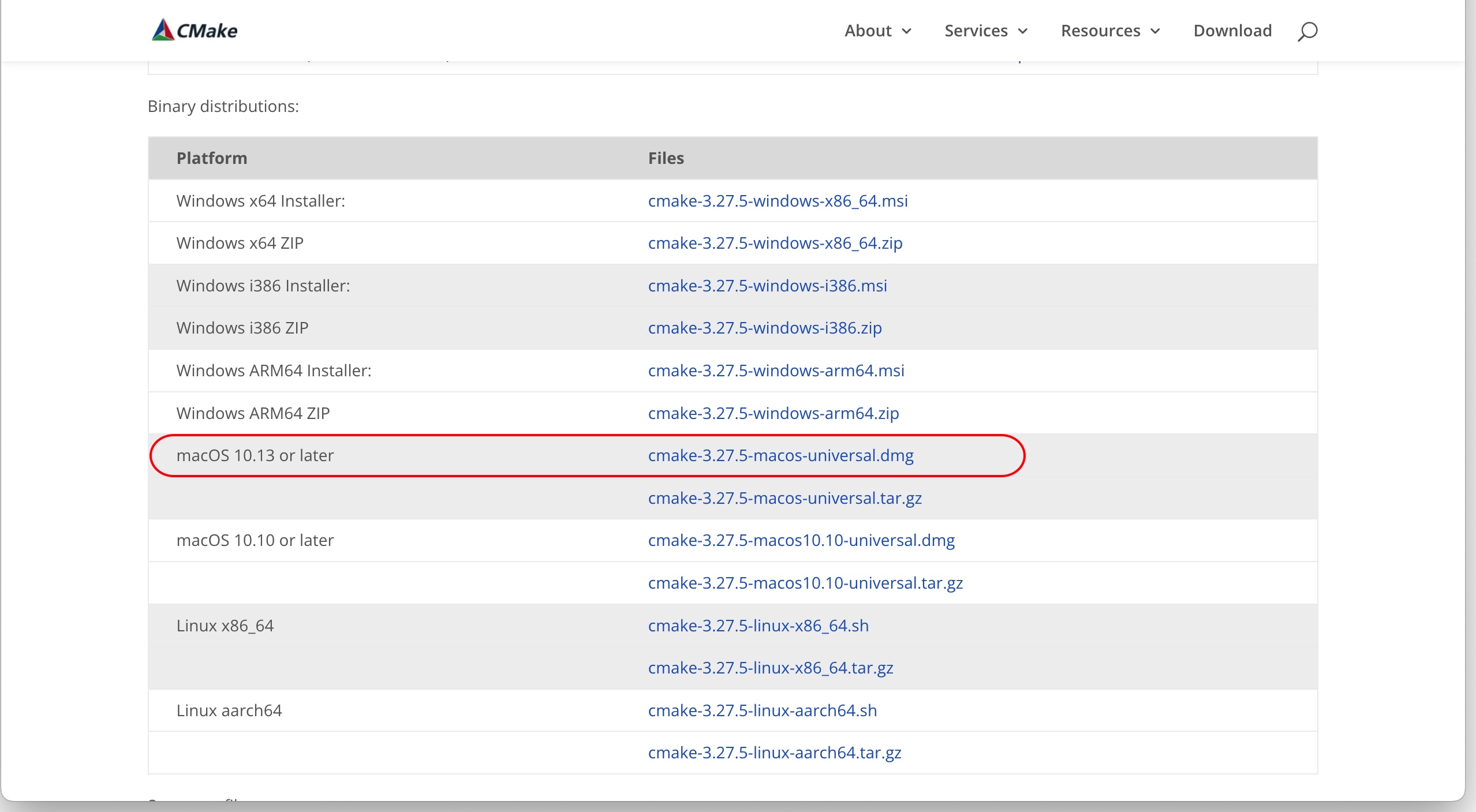1476x812 pixels.
Task: Download cmake-3.27.5-linux-aarch64.tar.gz
Action: point(774,753)
